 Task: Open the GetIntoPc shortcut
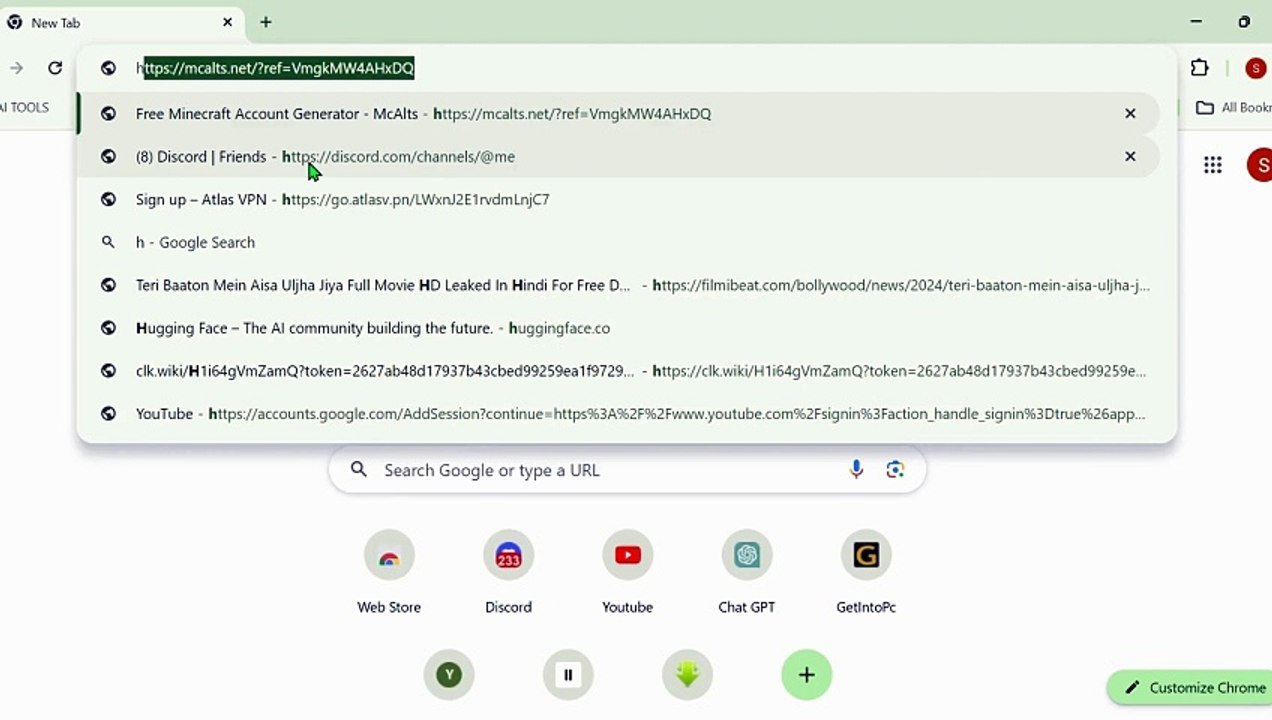tap(866, 571)
